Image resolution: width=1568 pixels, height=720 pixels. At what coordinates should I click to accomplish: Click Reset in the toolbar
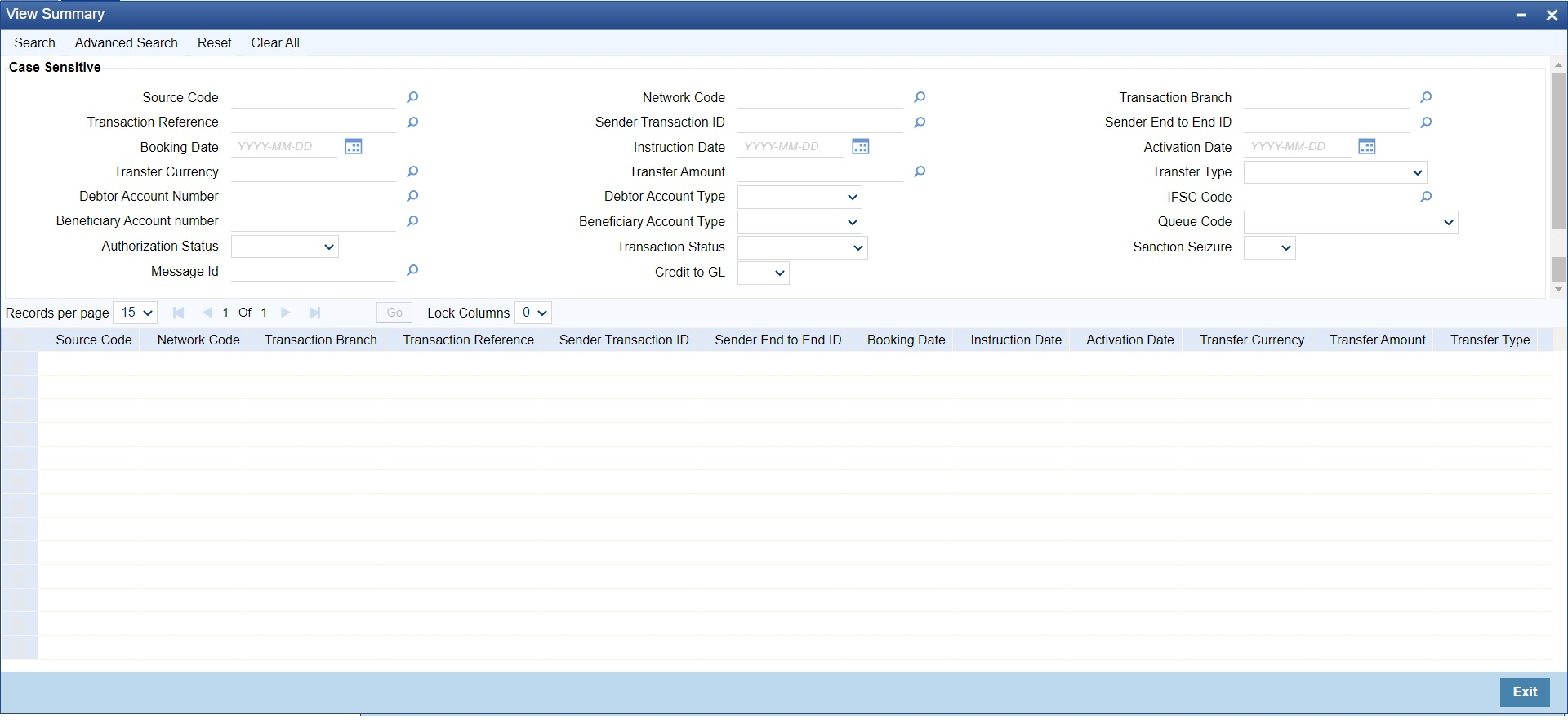pyautogui.click(x=214, y=42)
